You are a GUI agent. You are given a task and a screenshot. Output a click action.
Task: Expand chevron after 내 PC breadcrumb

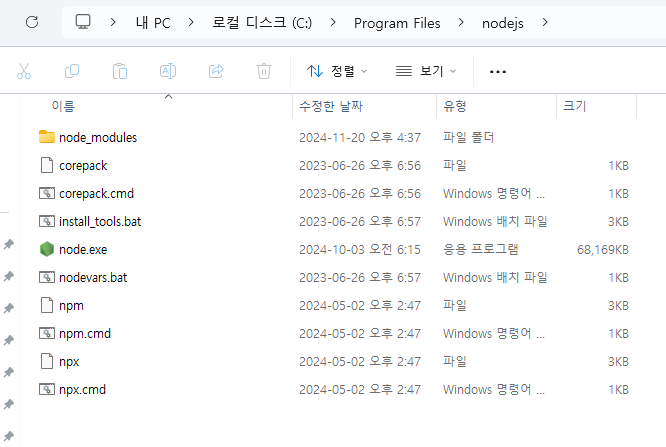[x=191, y=22]
